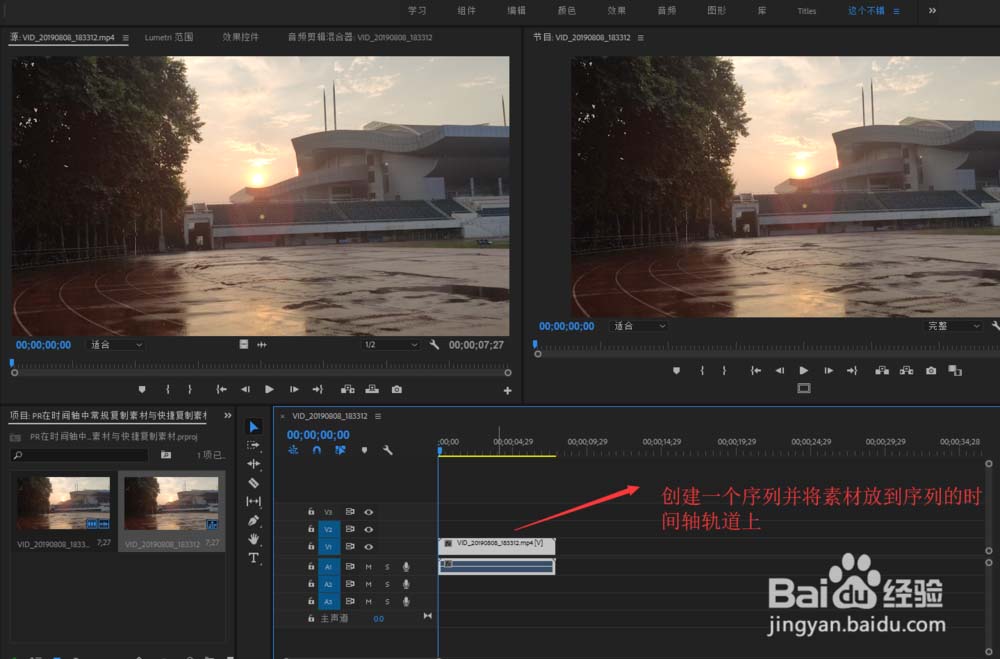Select the Pen tool in timeline toolbar
The image size is (1000, 659).
tap(254, 520)
